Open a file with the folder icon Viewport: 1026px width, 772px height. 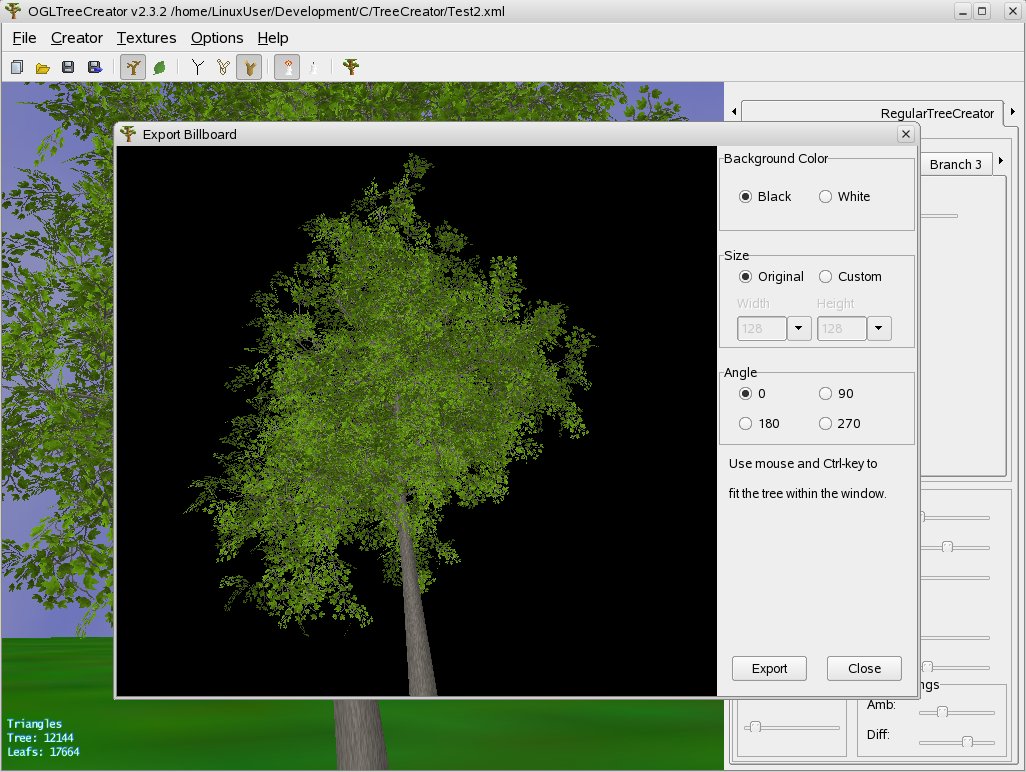43,67
